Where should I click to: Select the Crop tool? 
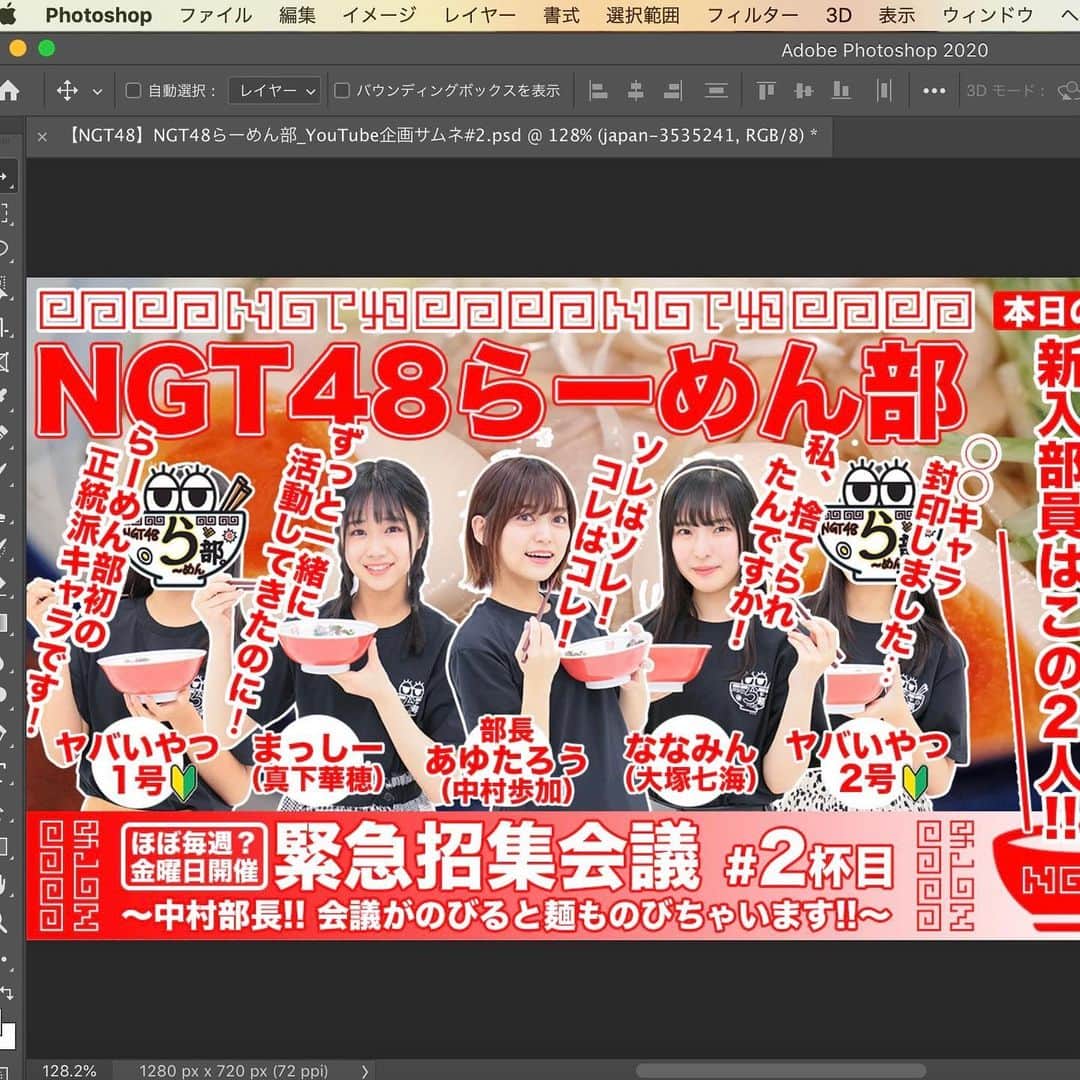coord(6,325)
